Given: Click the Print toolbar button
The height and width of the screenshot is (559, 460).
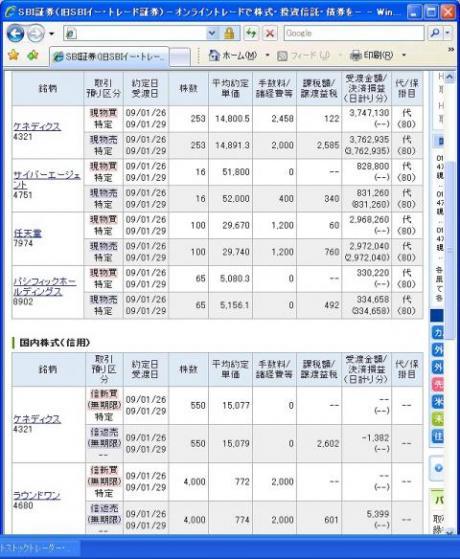Looking at the screenshot, I should point(372,55).
